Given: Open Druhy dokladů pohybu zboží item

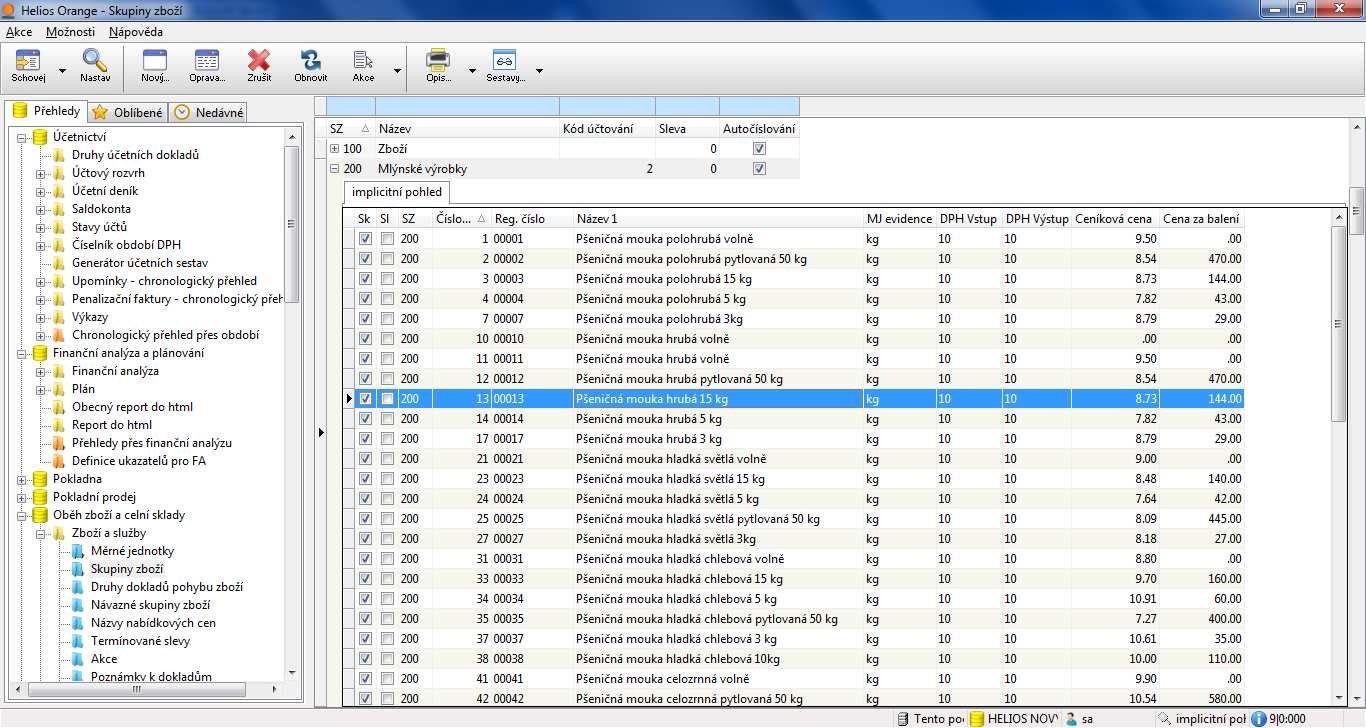Looking at the screenshot, I should pyautogui.click(x=167, y=587).
